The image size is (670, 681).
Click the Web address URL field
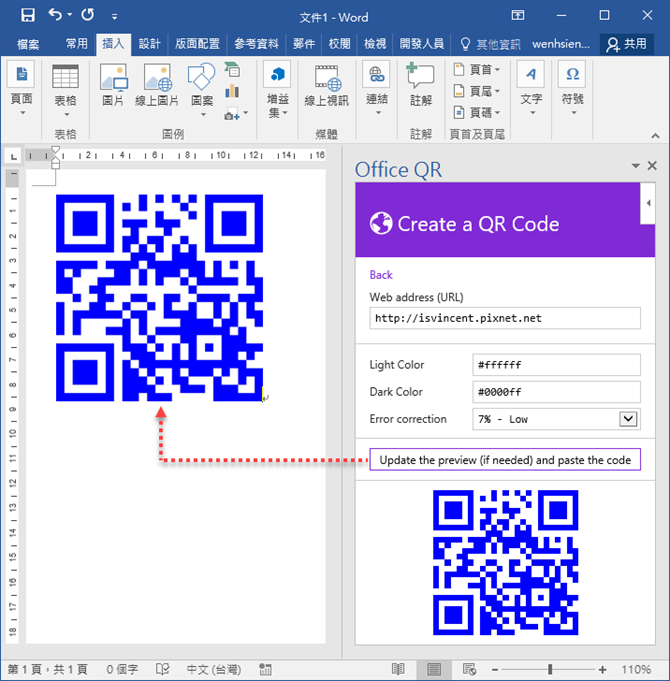[x=505, y=318]
